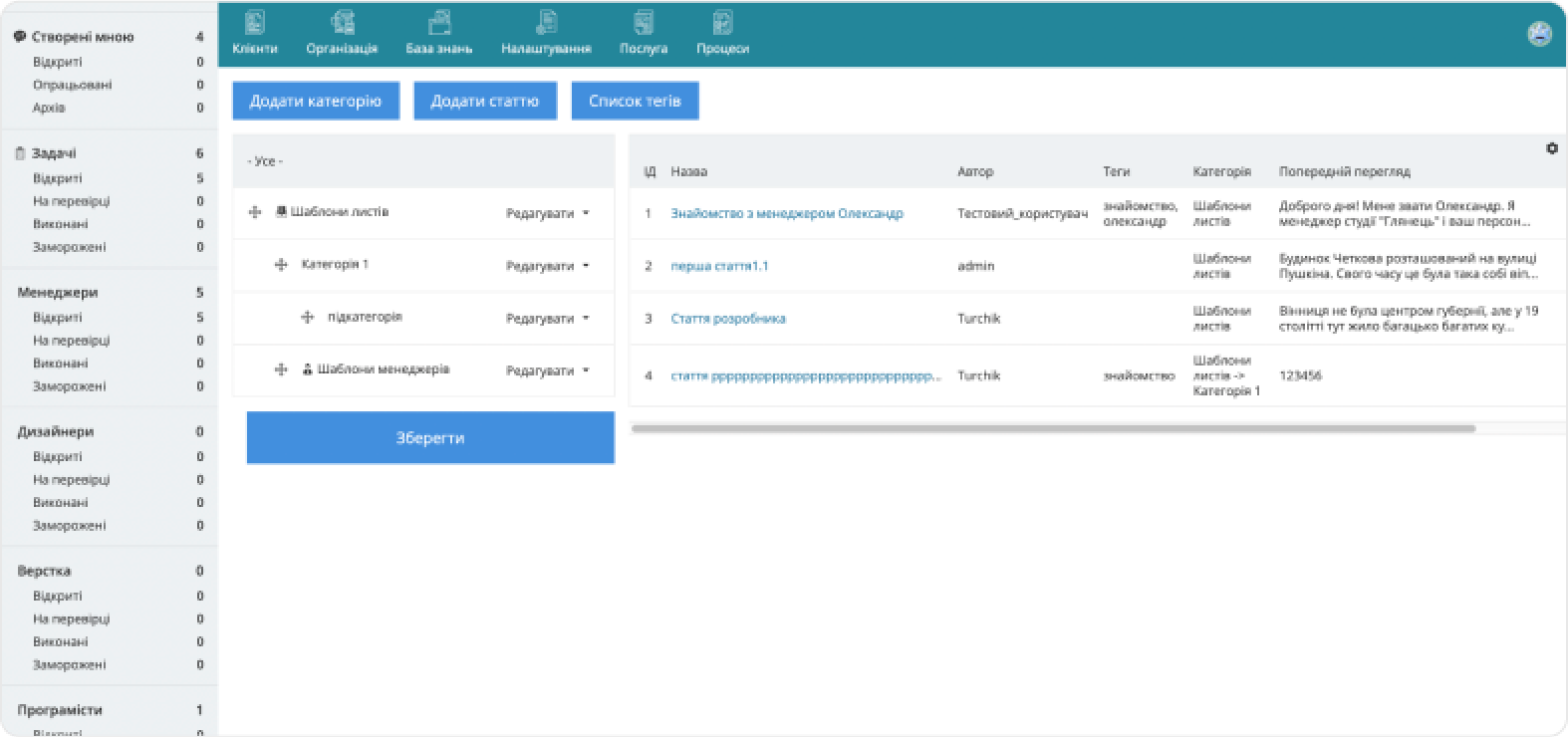This screenshot has height=737, width=1568.
Task: Grab move handle of Шаблони листів
Action: pyautogui.click(x=255, y=212)
